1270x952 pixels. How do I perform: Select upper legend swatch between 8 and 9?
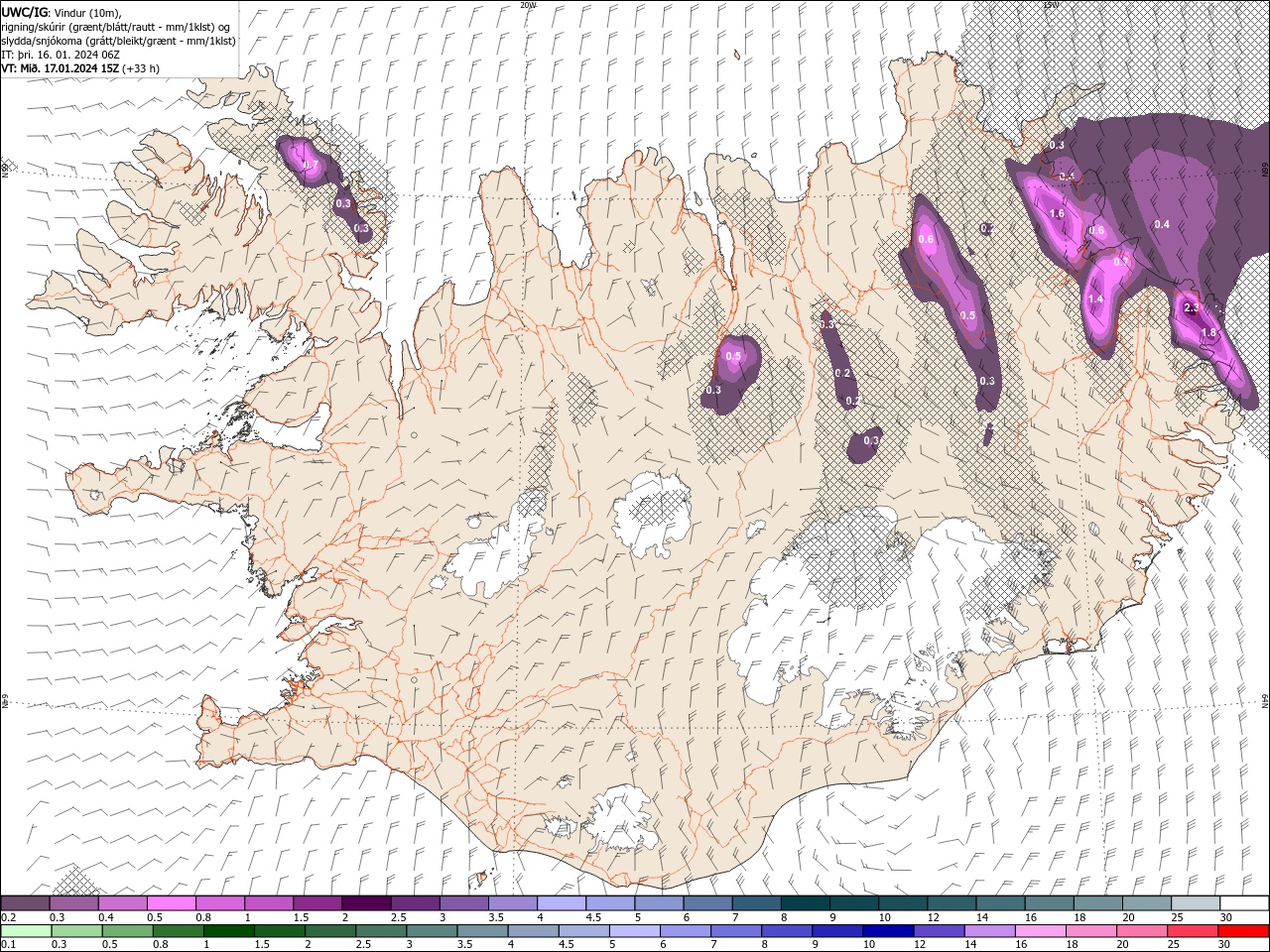[805, 903]
